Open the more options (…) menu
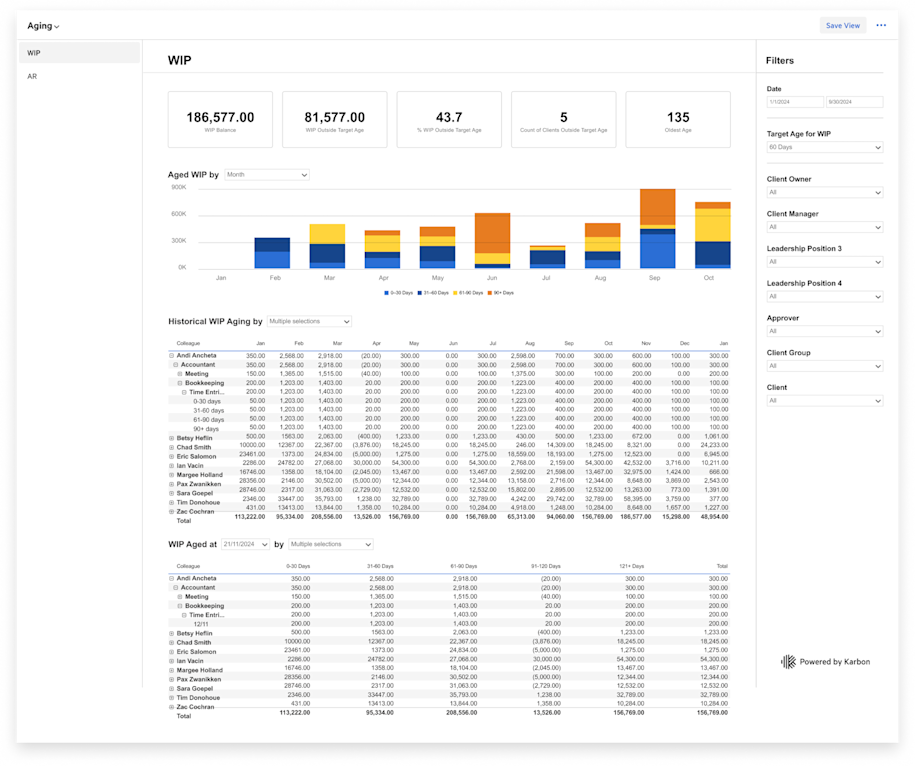 coord(881,25)
